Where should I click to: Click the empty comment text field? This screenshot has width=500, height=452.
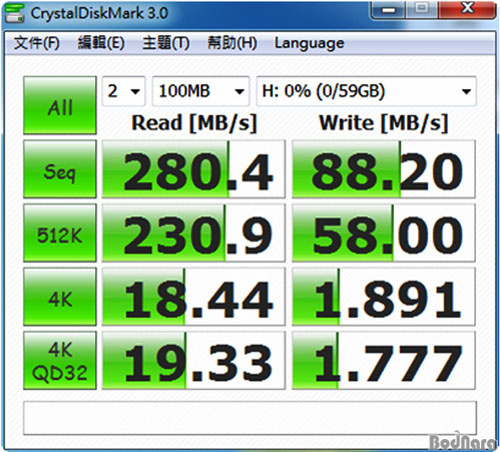pyautogui.click(x=250, y=418)
